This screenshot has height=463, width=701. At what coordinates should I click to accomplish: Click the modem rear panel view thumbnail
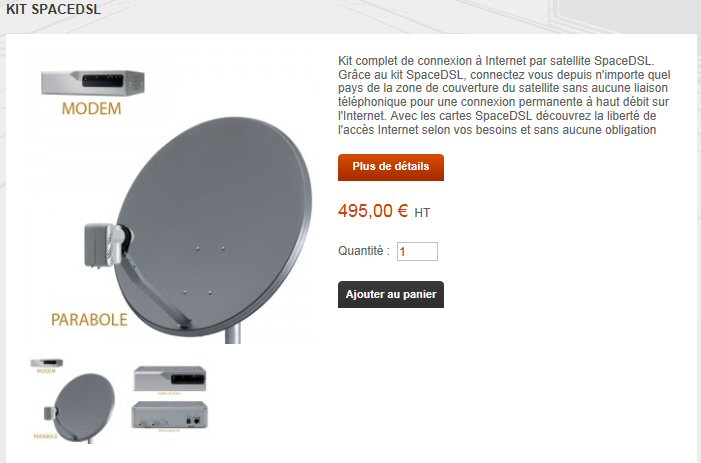(x=169, y=415)
